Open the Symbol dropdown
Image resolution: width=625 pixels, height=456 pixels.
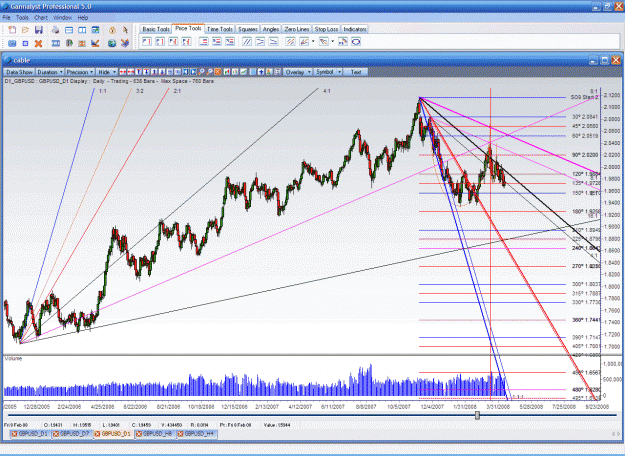(328, 72)
